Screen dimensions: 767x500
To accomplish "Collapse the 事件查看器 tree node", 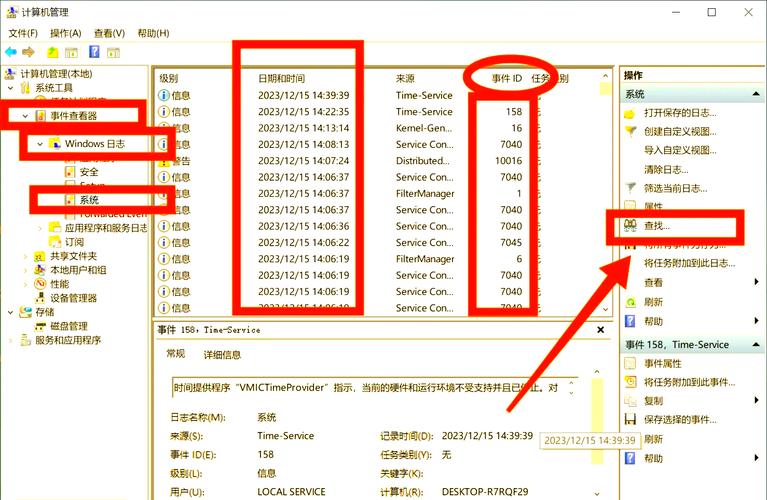I will pyautogui.click(x=25, y=116).
